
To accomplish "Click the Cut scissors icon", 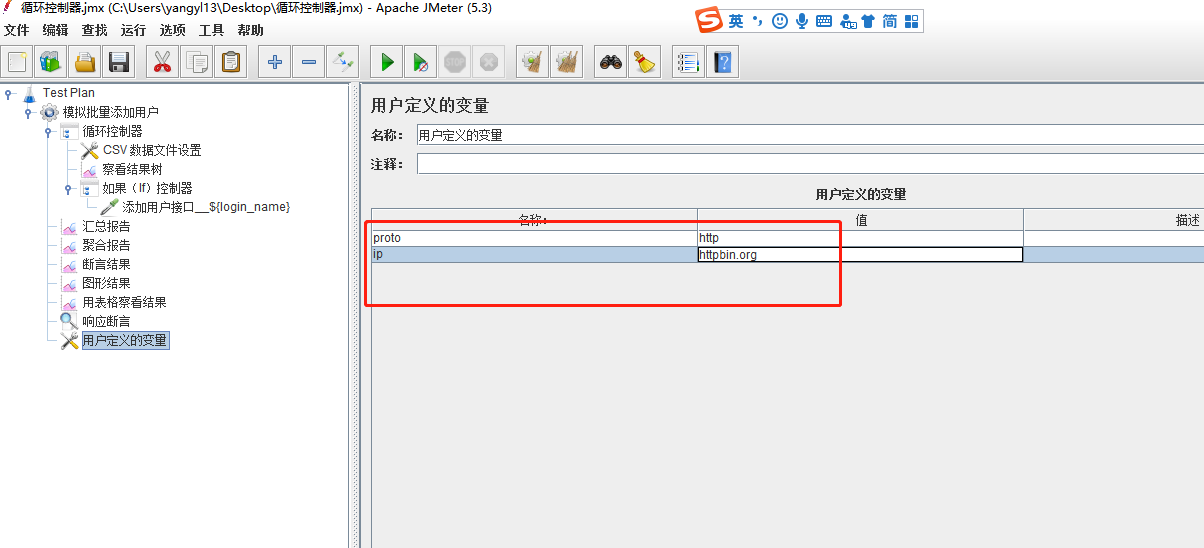I will tap(161, 62).
